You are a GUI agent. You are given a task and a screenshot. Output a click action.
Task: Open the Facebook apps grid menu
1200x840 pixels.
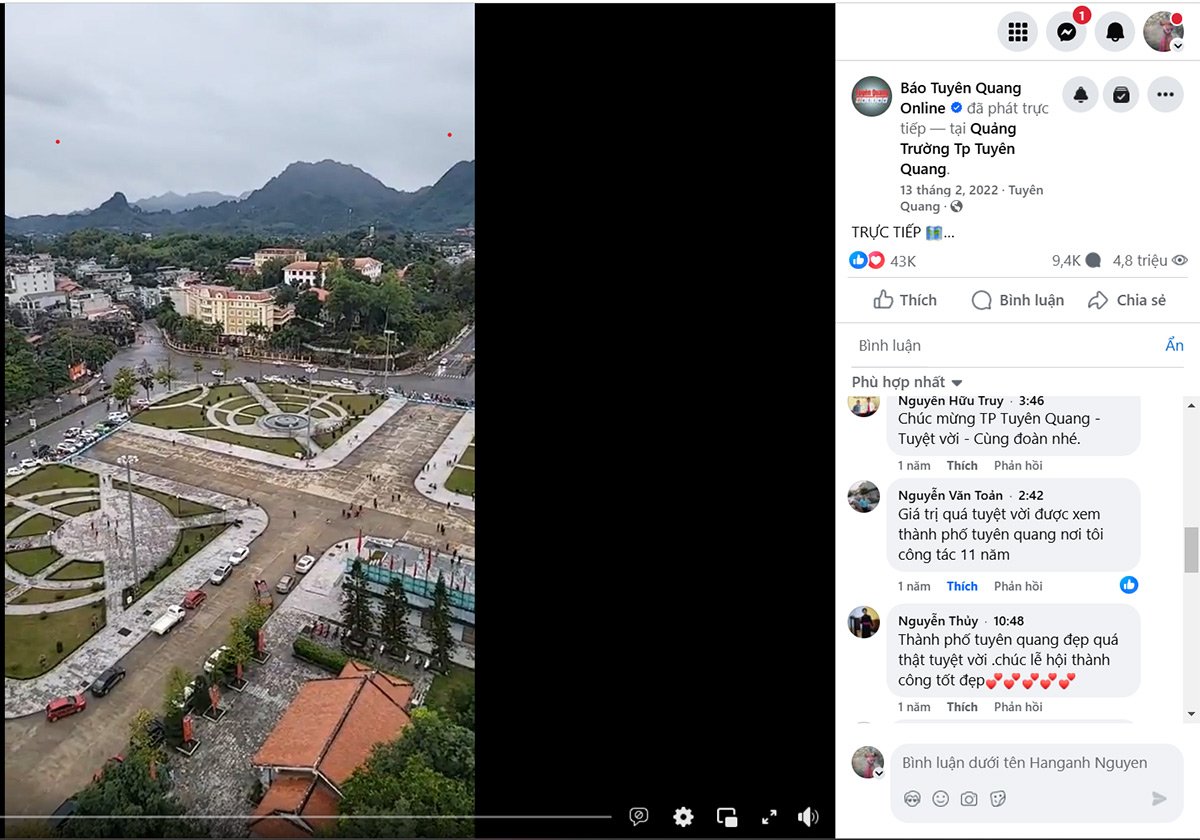1017,32
